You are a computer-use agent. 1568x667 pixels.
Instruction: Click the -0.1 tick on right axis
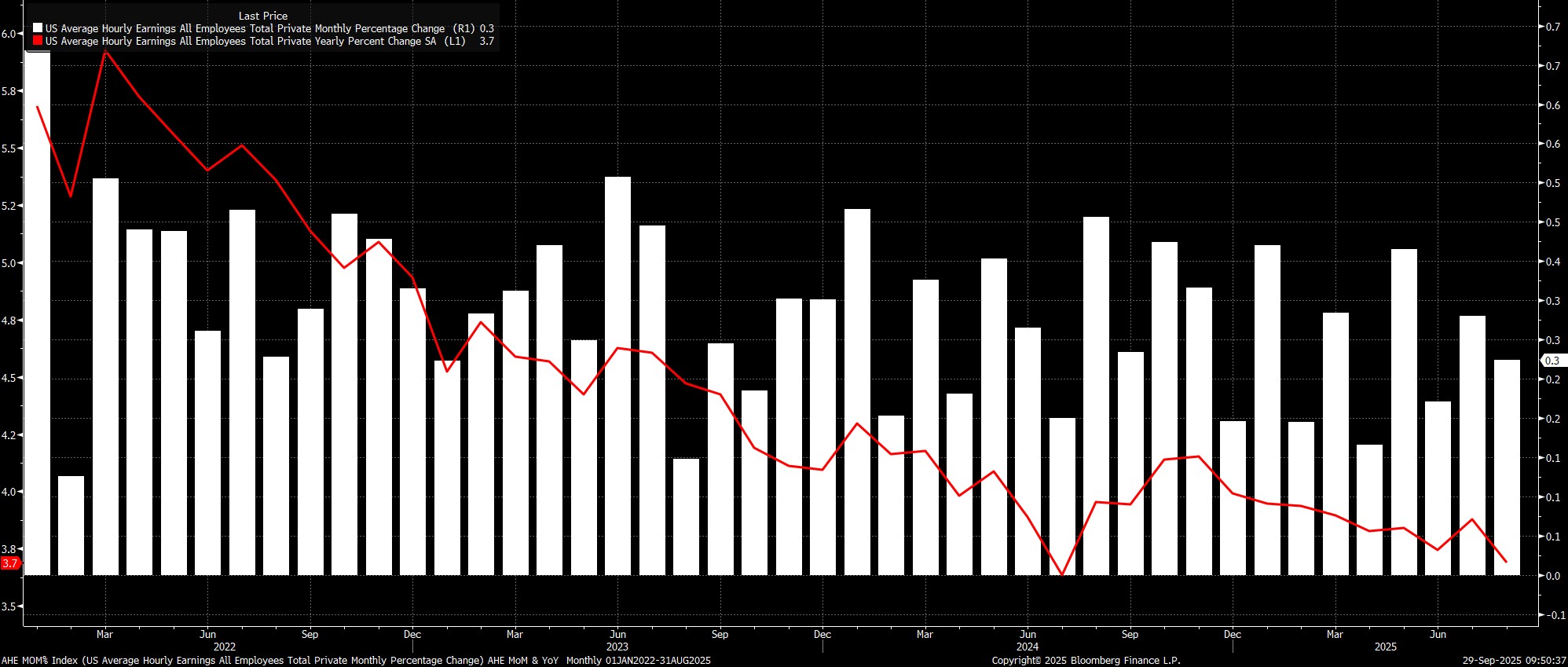point(1552,615)
